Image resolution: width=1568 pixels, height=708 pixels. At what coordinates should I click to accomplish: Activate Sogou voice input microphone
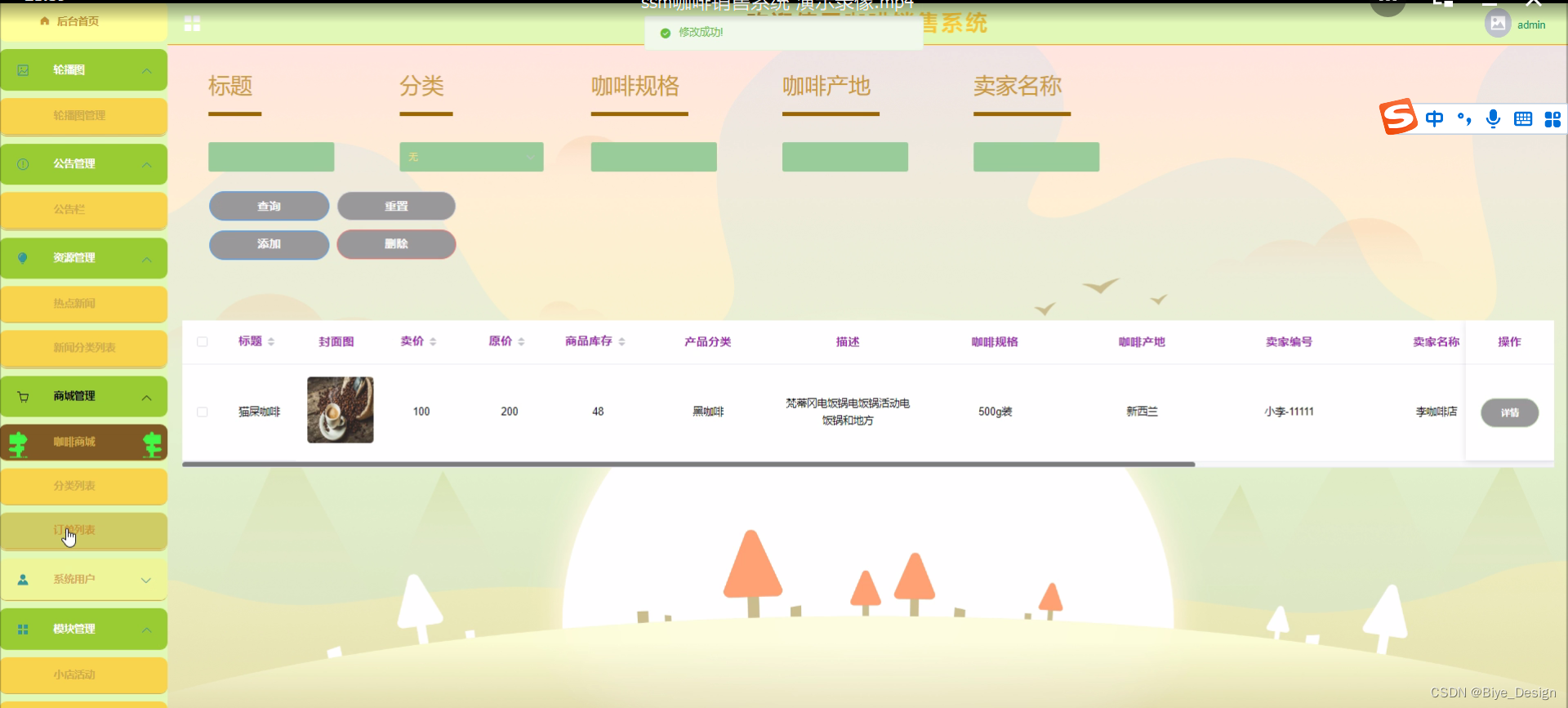coord(1493,119)
